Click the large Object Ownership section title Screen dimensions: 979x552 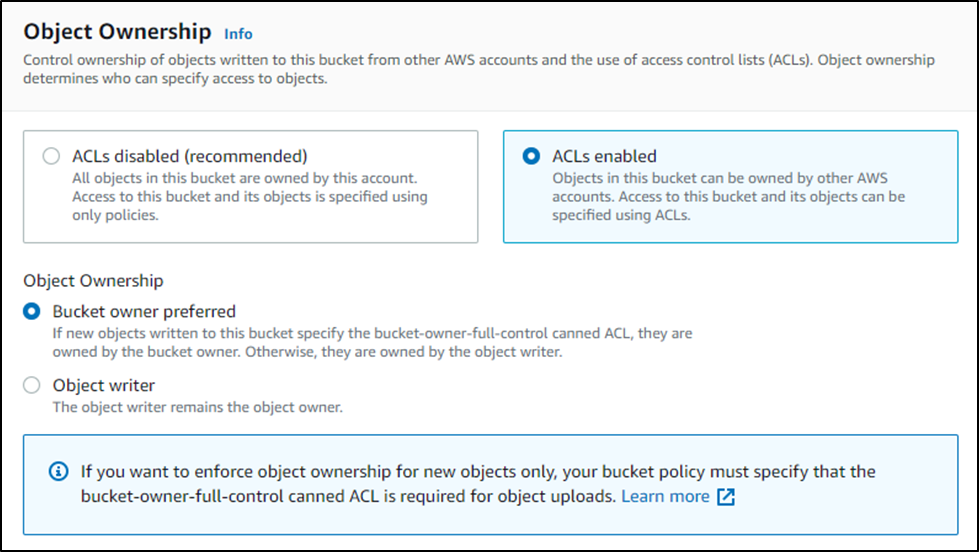(117, 31)
